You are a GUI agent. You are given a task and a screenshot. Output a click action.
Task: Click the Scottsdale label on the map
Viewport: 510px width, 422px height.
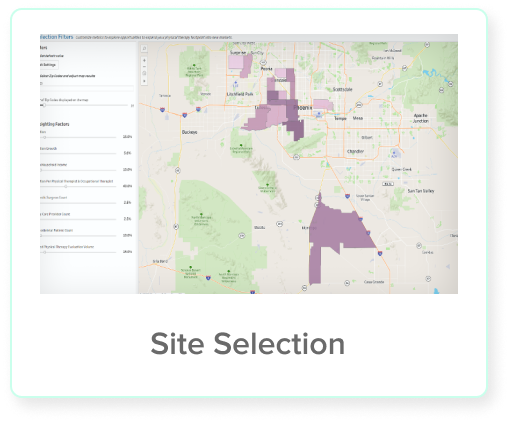tap(342, 89)
